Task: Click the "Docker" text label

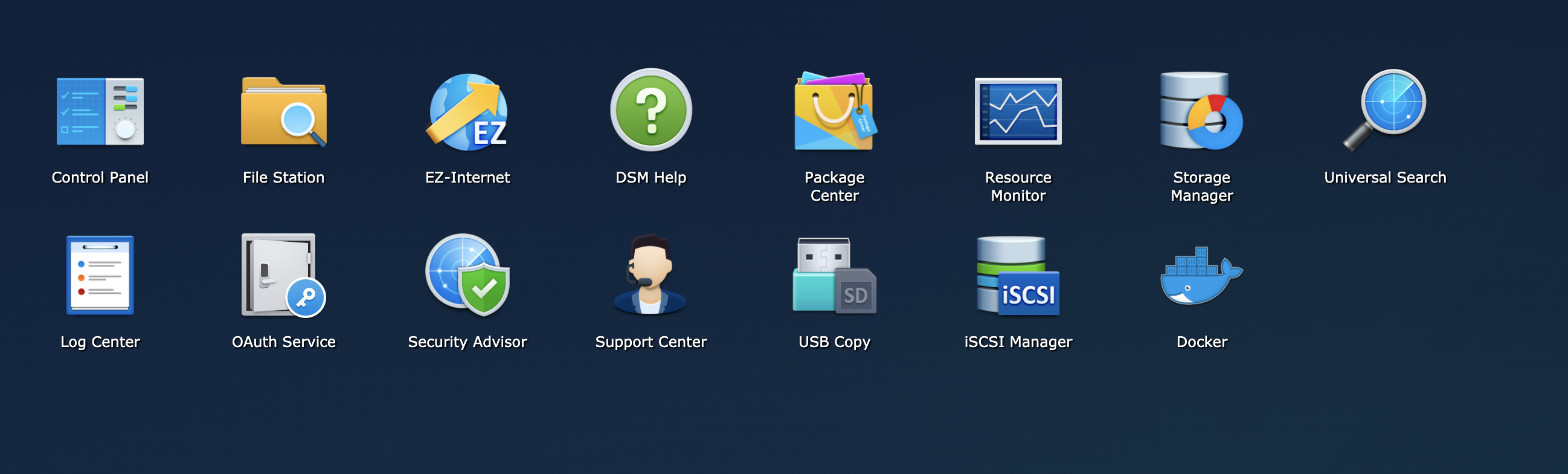Action: coord(1201,342)
